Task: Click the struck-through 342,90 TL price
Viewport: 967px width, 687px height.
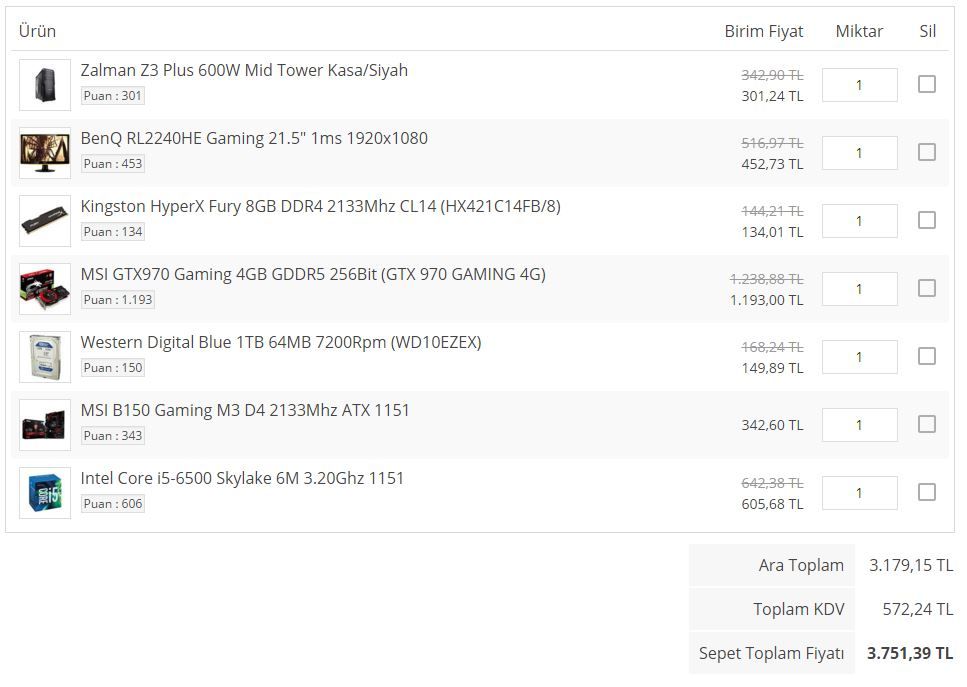Action: click(x=772, y=75)
